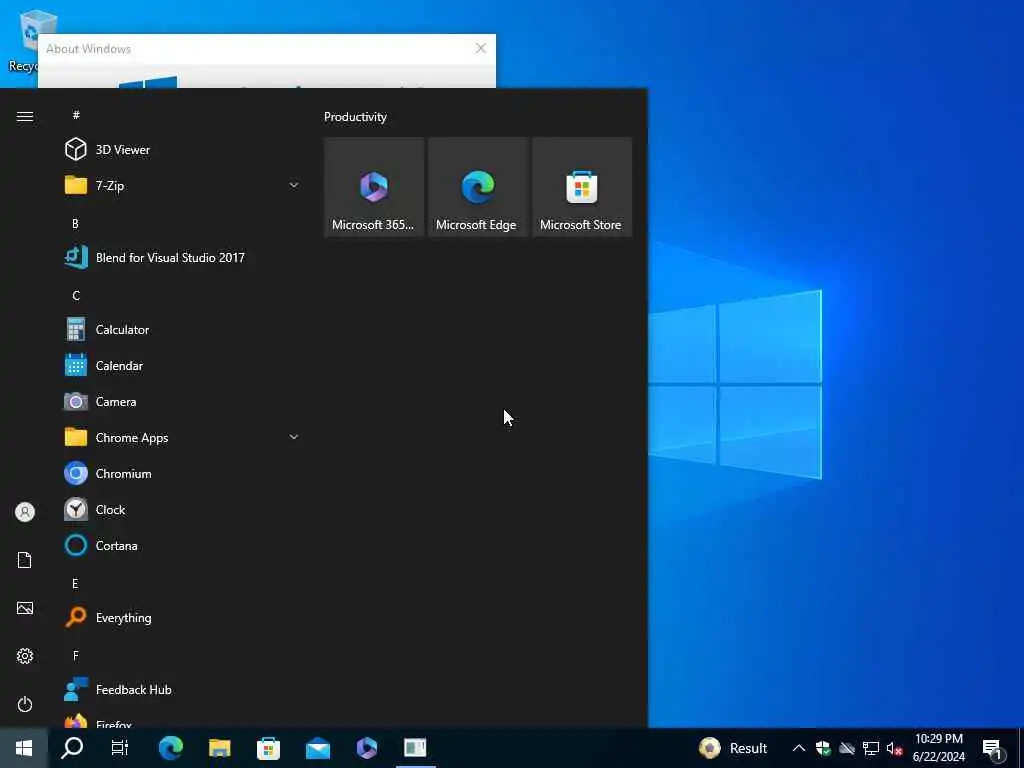Viewport: 1024px width, 768px height.
Task: Jump to letter index # header
Action: click(x=76, y=115)
